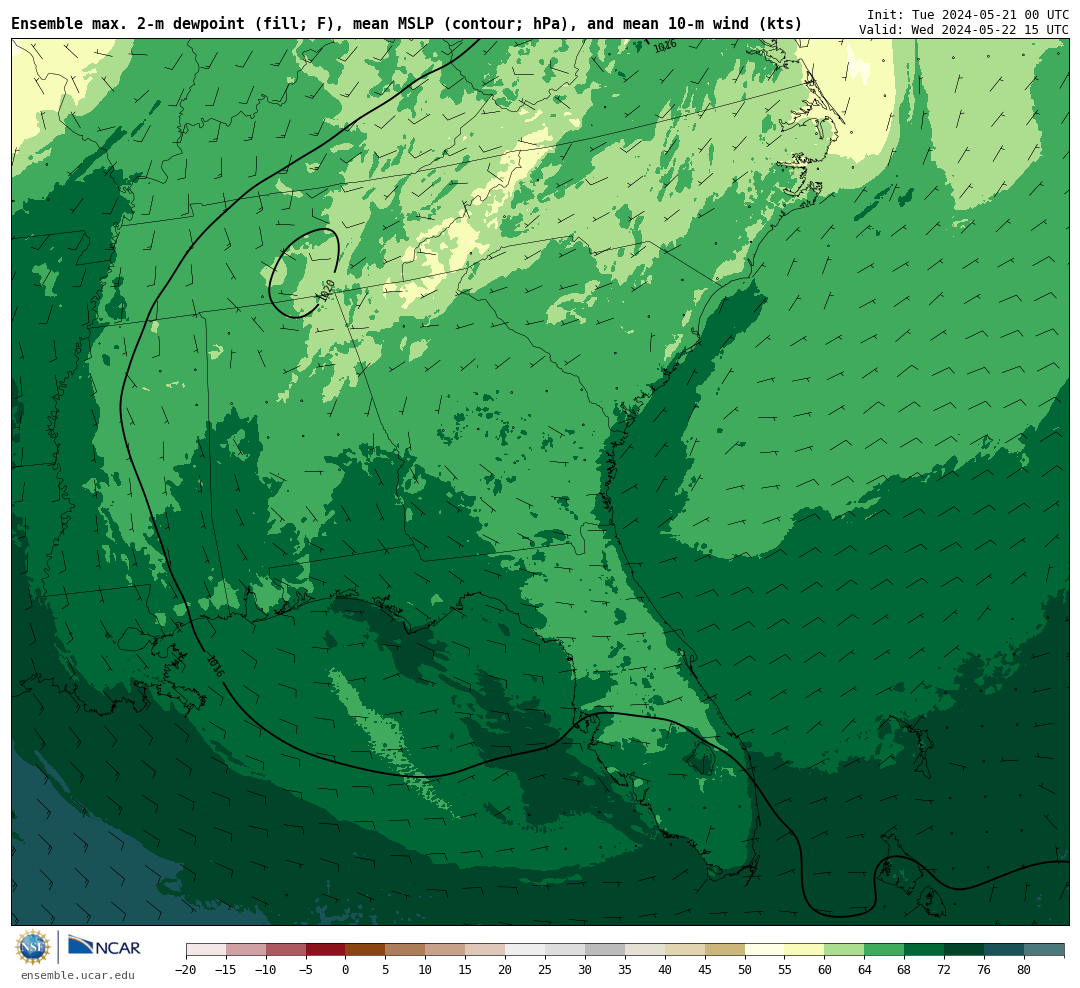Pick the -5 to 0 dark red swatch
The height and width of the screenshot is (988, 1080).
326,950
